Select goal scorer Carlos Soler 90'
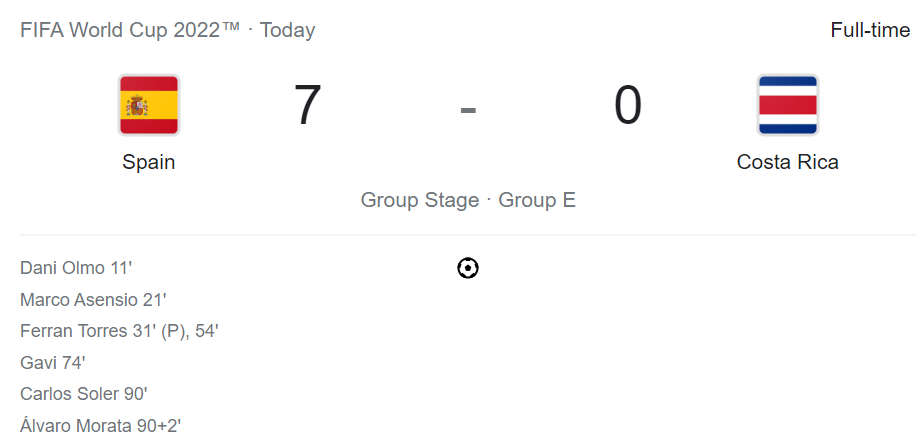 83,394
